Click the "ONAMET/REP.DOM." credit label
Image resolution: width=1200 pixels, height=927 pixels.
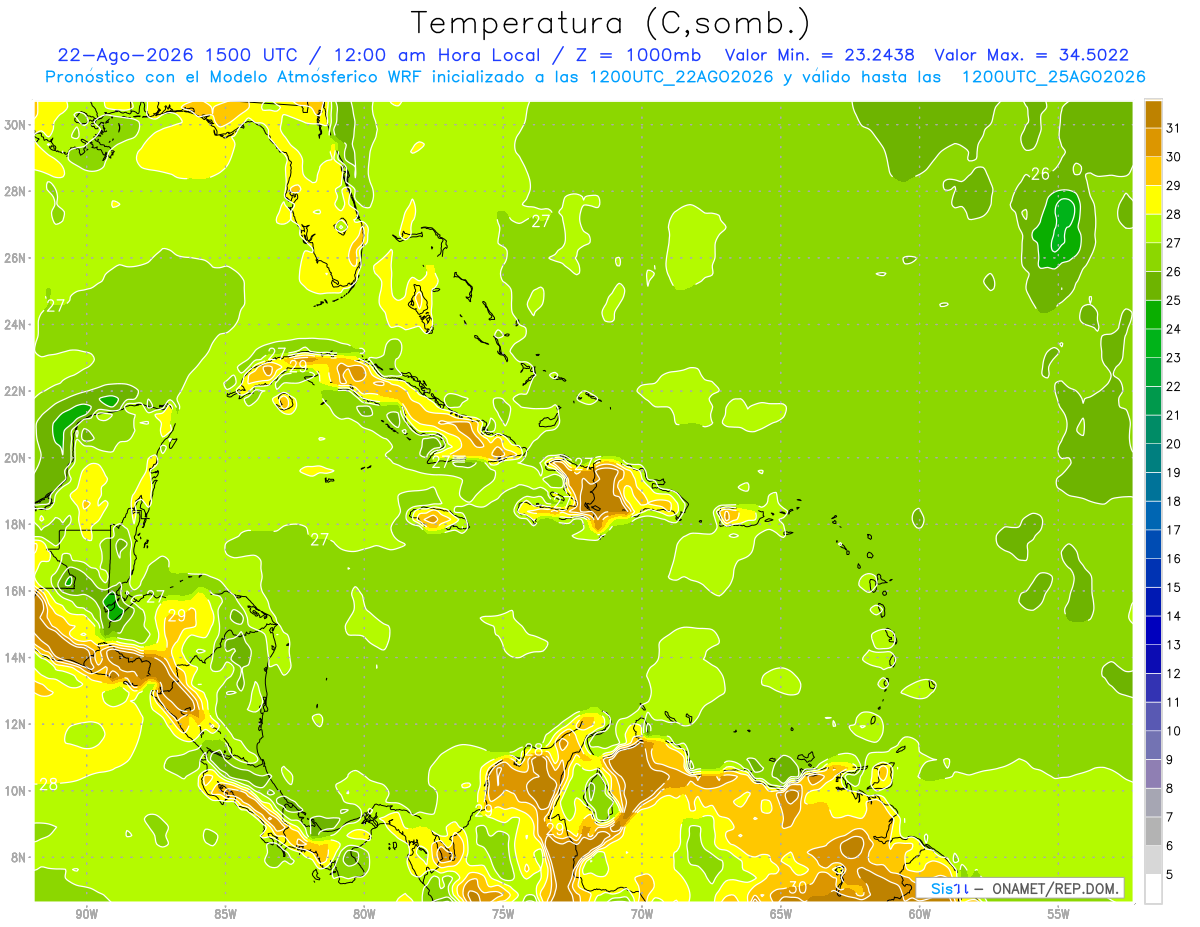[x=1056, y=888]
